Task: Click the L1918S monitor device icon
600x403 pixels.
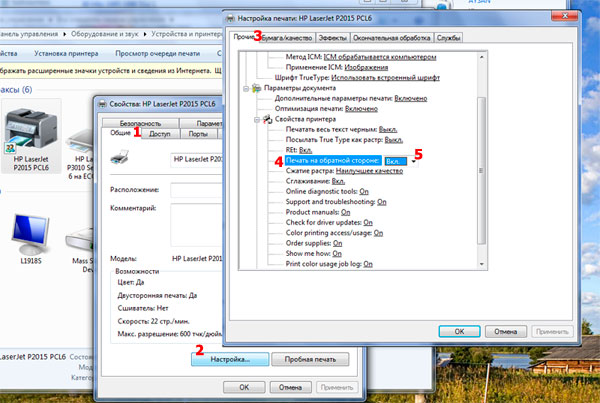Action: [31, 234]
